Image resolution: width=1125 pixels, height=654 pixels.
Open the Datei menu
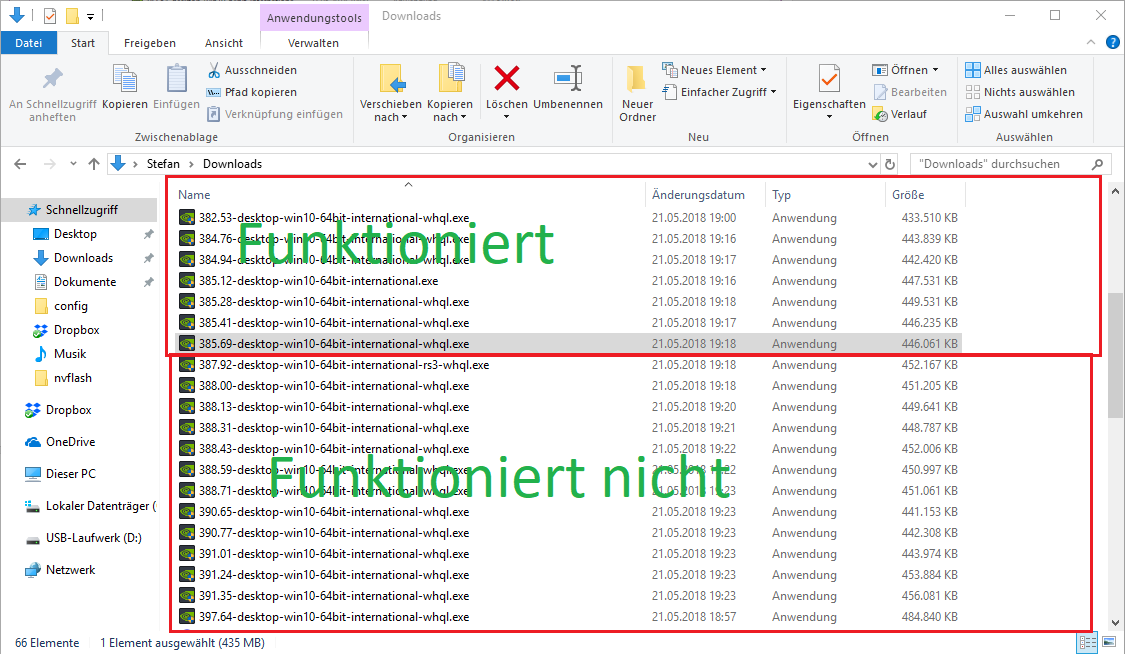click(29, 43)
